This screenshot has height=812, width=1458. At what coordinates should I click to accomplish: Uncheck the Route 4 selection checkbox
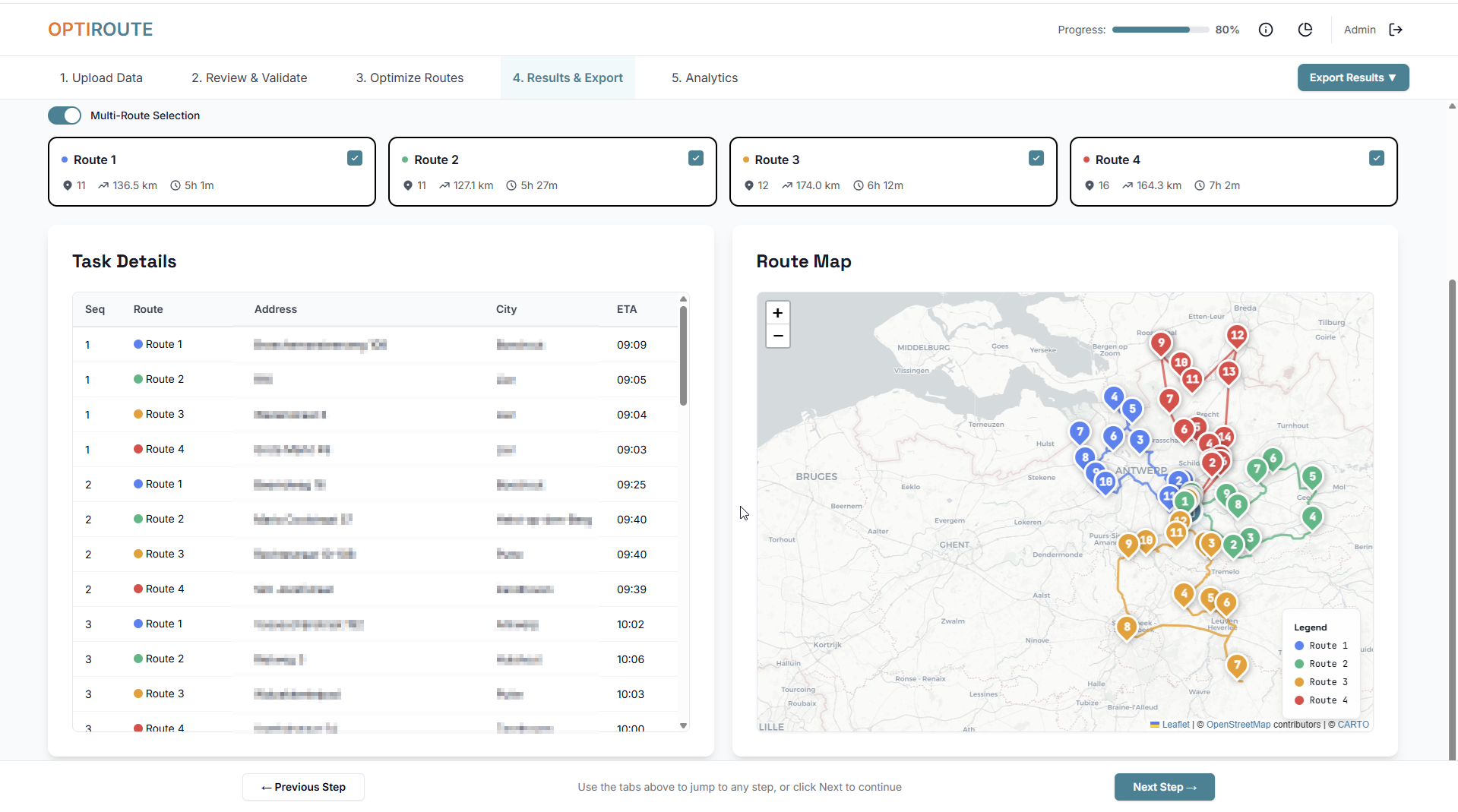tap(1377, 158)
